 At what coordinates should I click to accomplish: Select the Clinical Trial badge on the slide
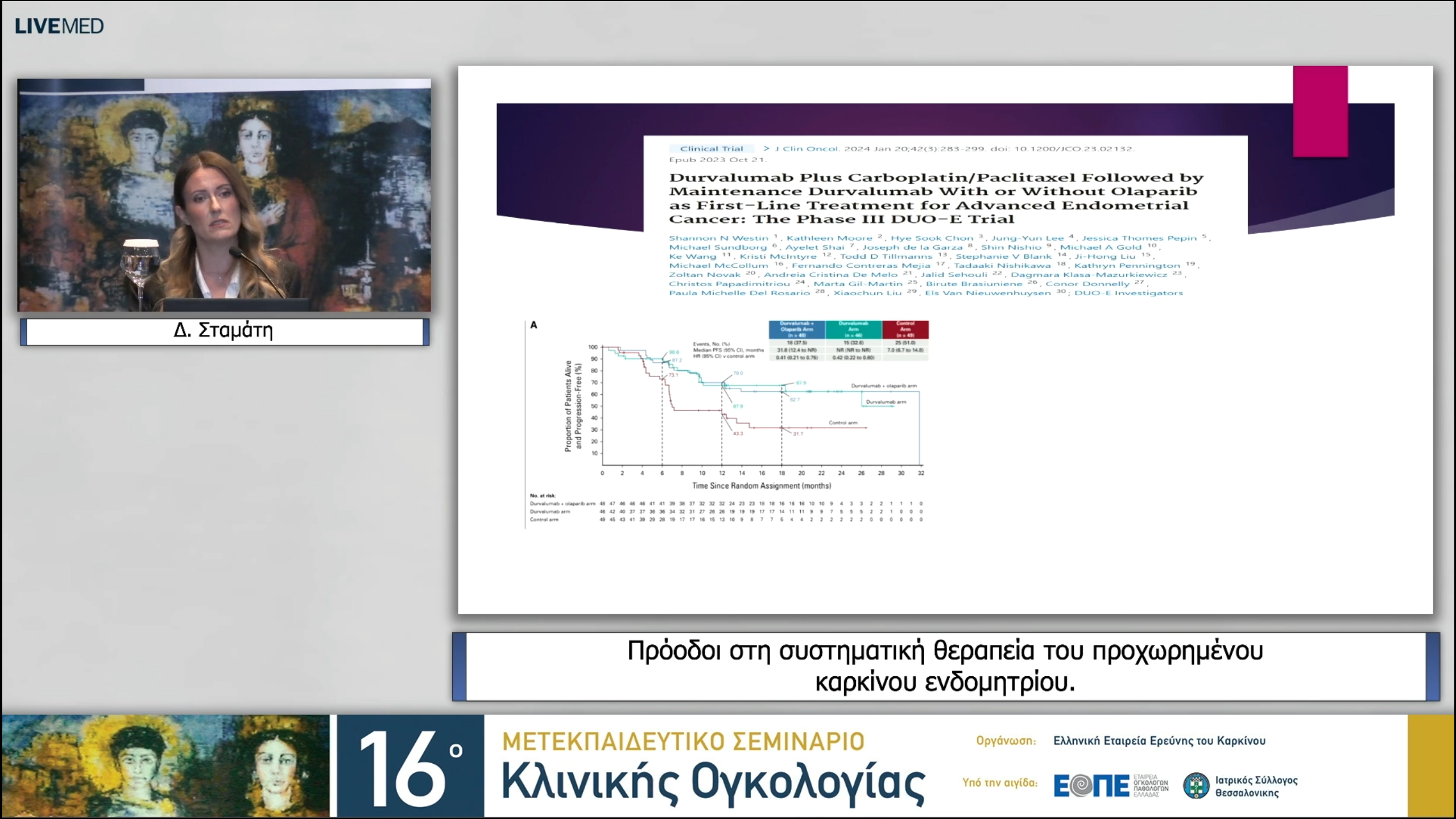712,148
